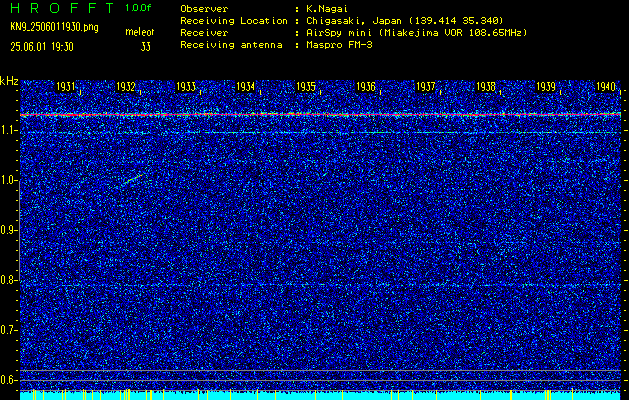629x400 pixels.
Task: Click the meteor count 33
Action: tap(146, 47)
